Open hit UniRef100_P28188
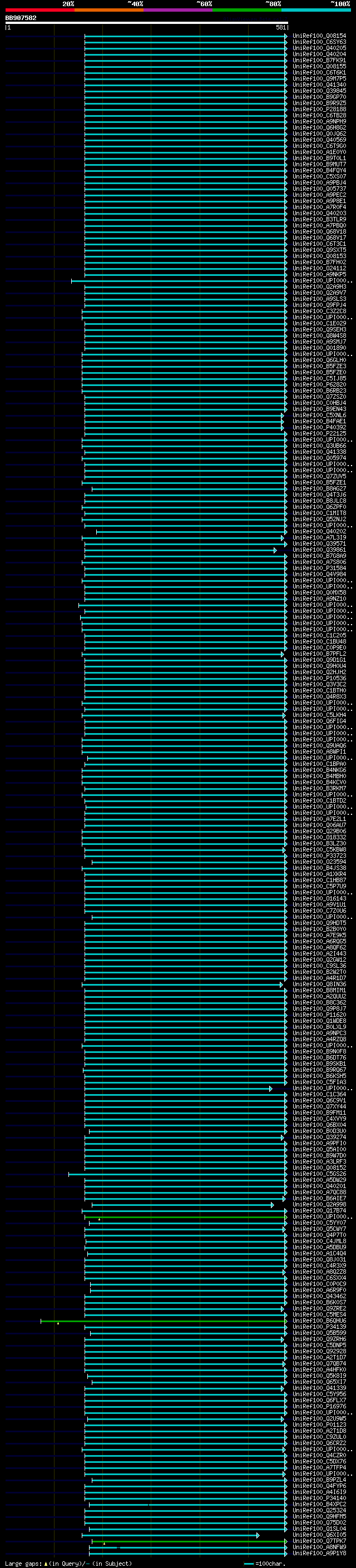Viewport: 356px width, 1568px height. coord(319,110)
